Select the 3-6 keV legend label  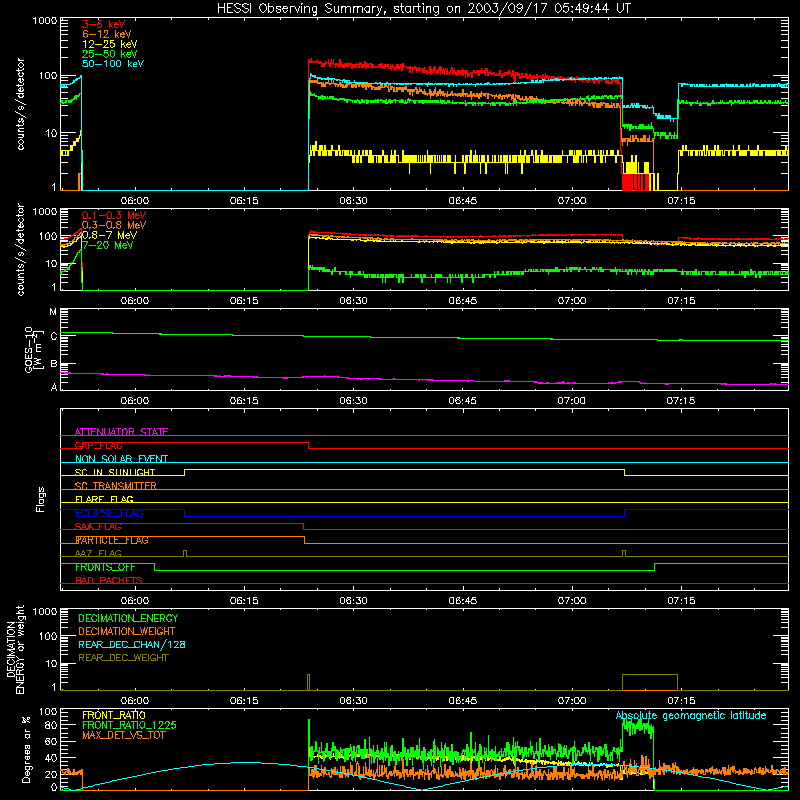pos(104,24)
